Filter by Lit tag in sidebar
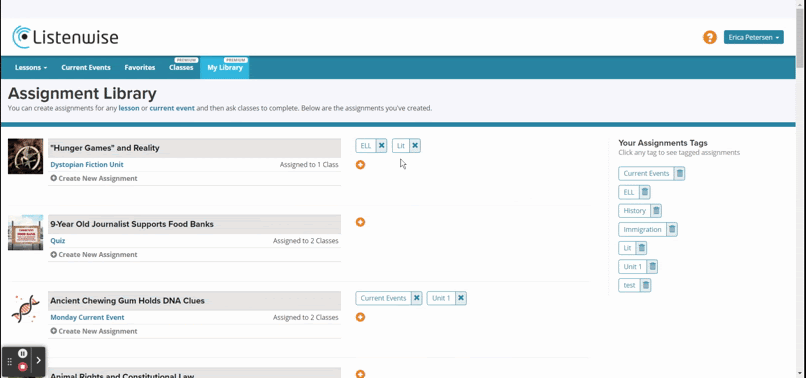Viewport: 806px width, 378px height. [x=627, y=248]
